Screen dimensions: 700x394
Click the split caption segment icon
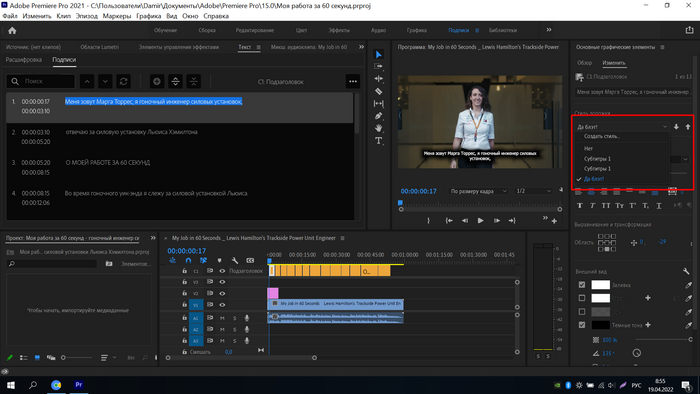point(175,81)
